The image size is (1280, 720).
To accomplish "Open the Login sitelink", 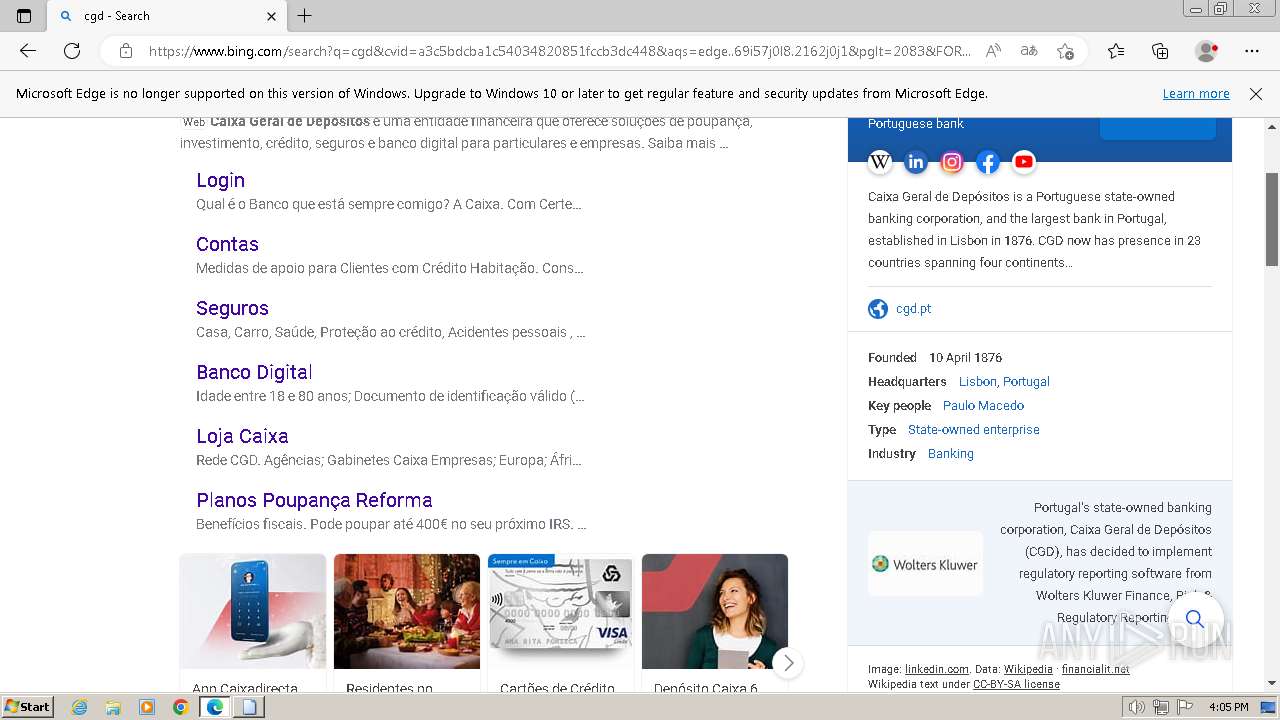I will 220,180.
